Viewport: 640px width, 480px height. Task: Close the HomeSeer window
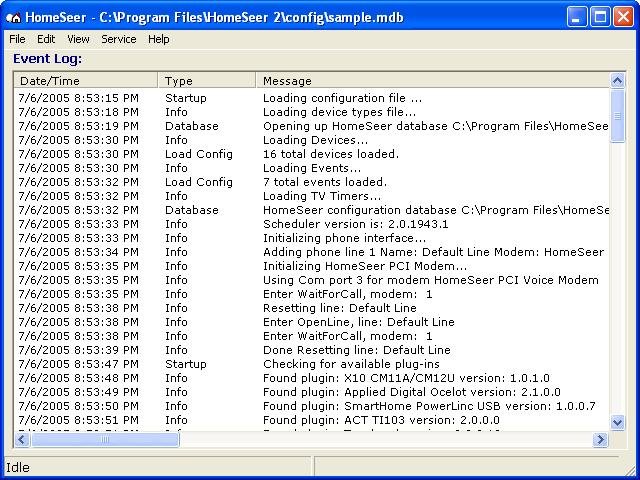coord(624,17)
